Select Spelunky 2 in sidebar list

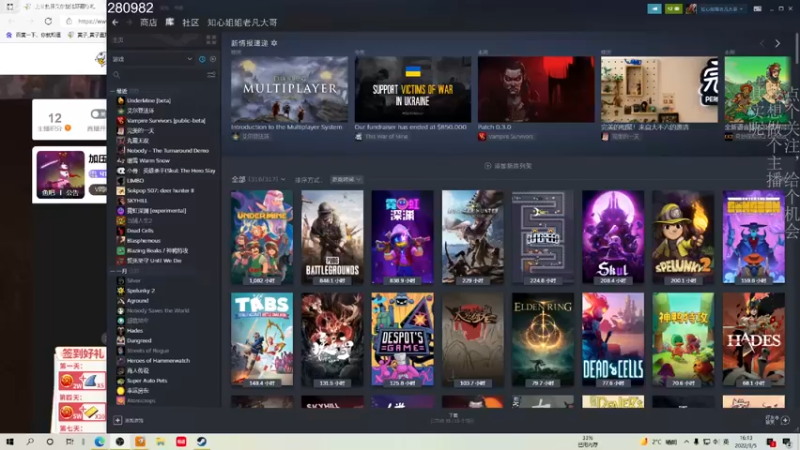140,291
